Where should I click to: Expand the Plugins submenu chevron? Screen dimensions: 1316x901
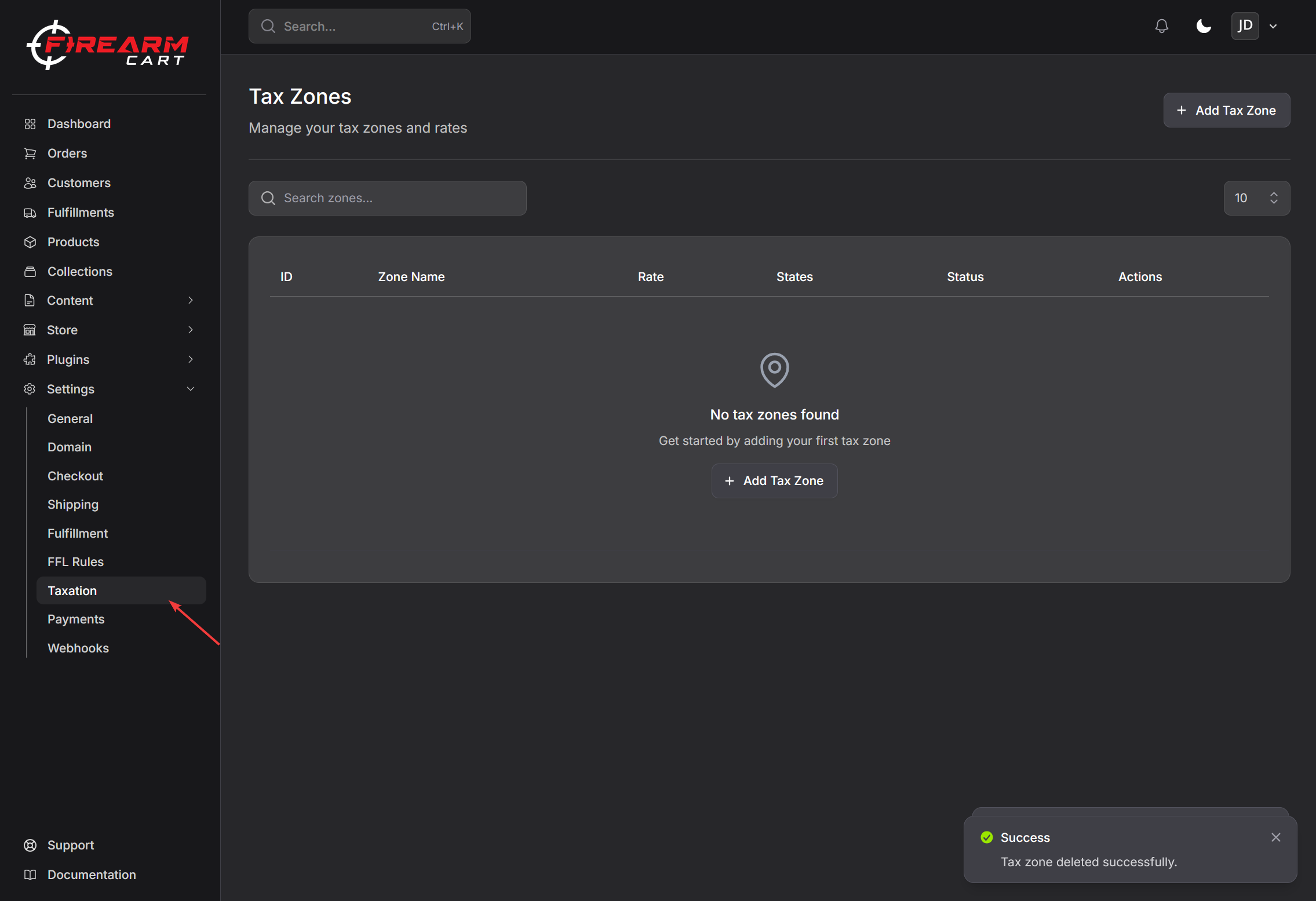pos(191,359)
